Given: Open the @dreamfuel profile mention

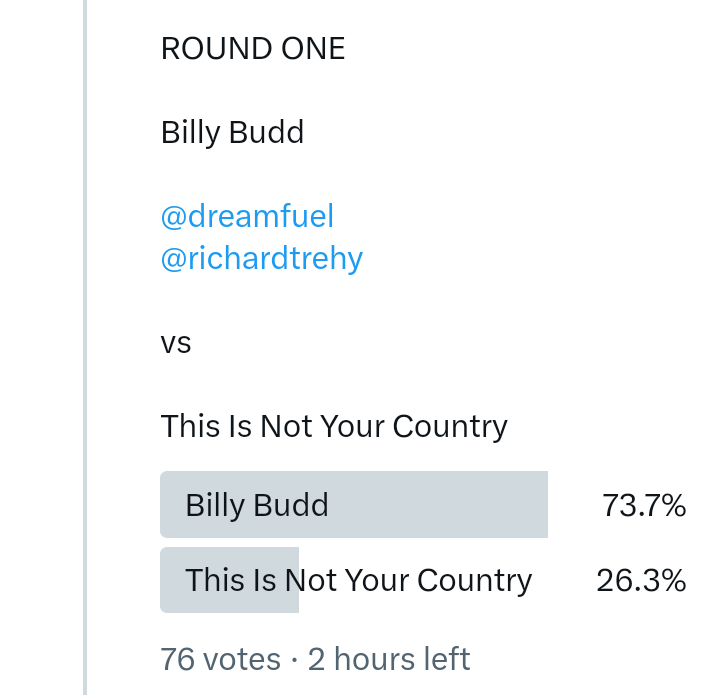Looking at the screenshot, I should pos(247,216).
